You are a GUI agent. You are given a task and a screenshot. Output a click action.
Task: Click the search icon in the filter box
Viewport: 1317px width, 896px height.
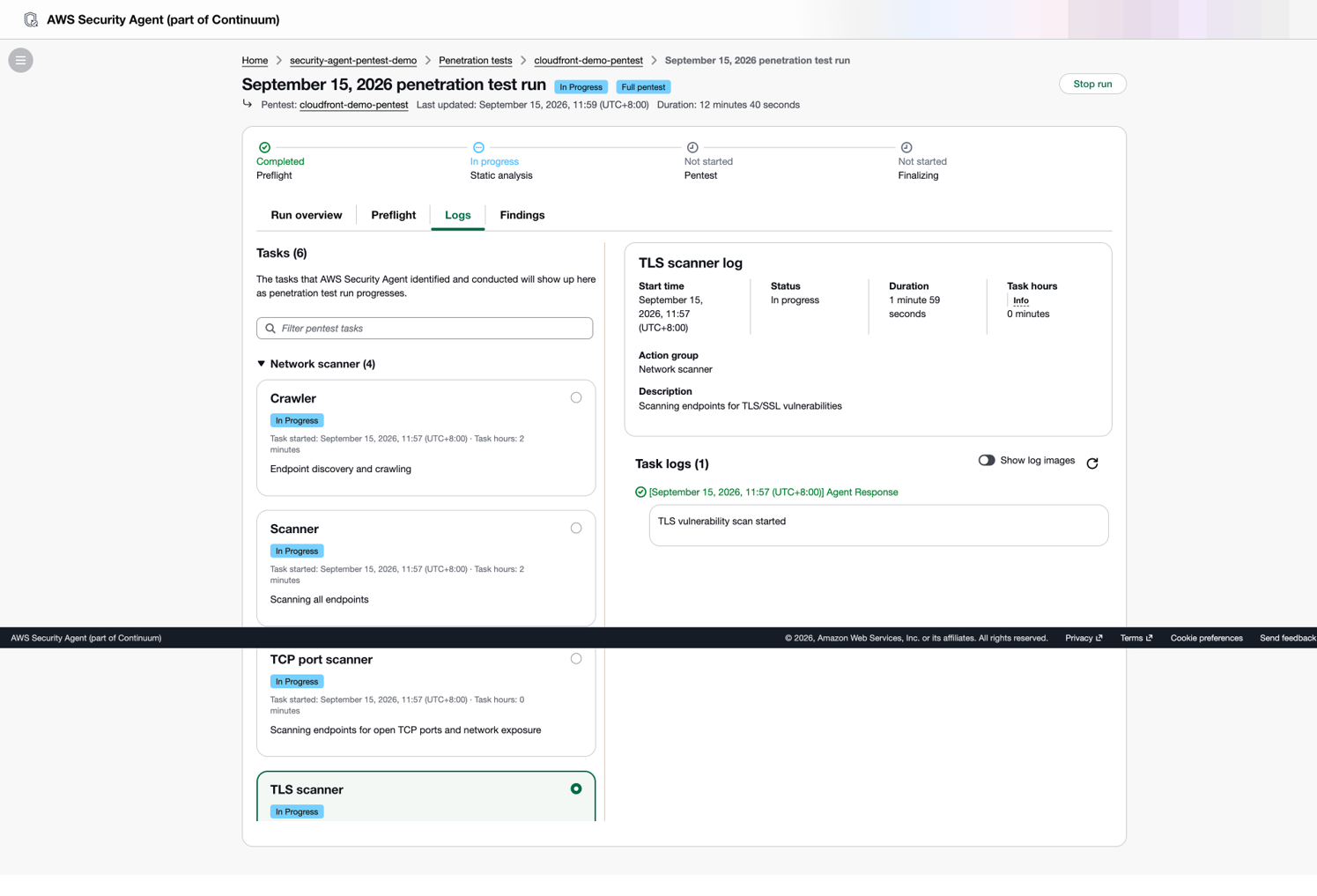(270, 329)
